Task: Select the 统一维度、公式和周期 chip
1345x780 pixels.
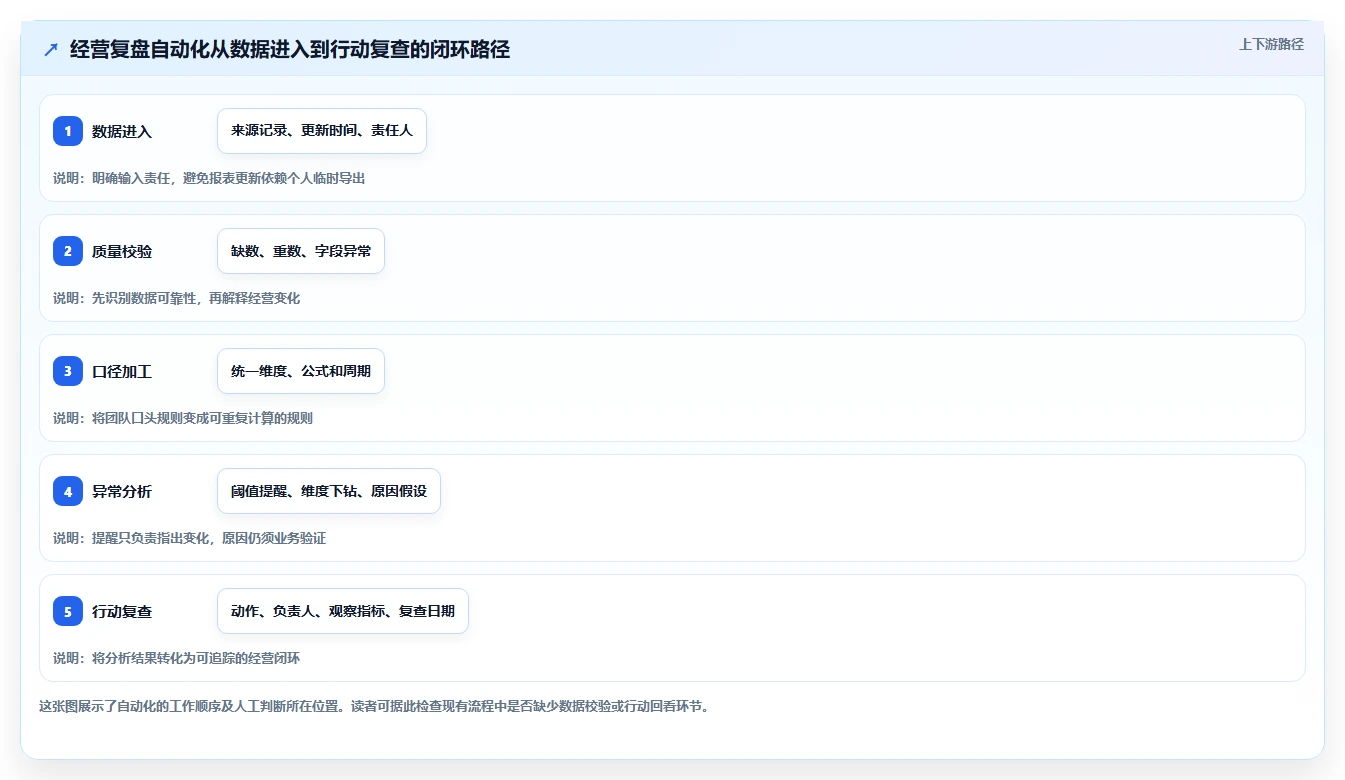Action: tap(301, 371)
